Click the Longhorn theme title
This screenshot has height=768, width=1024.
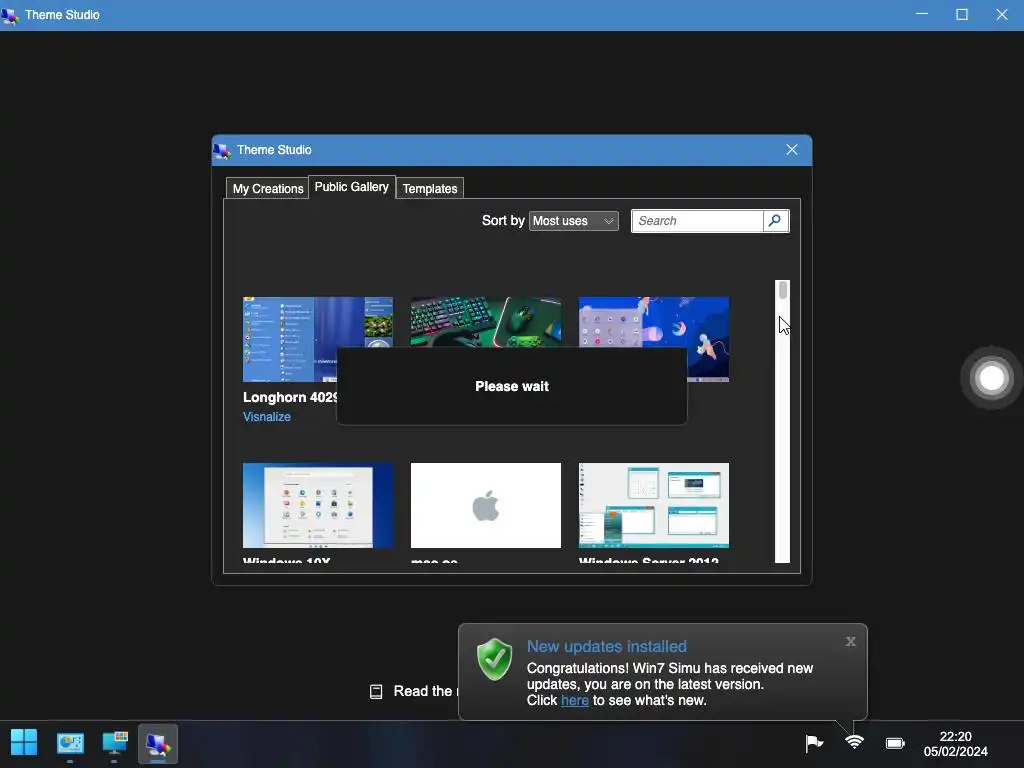click(x=289, y=397)
